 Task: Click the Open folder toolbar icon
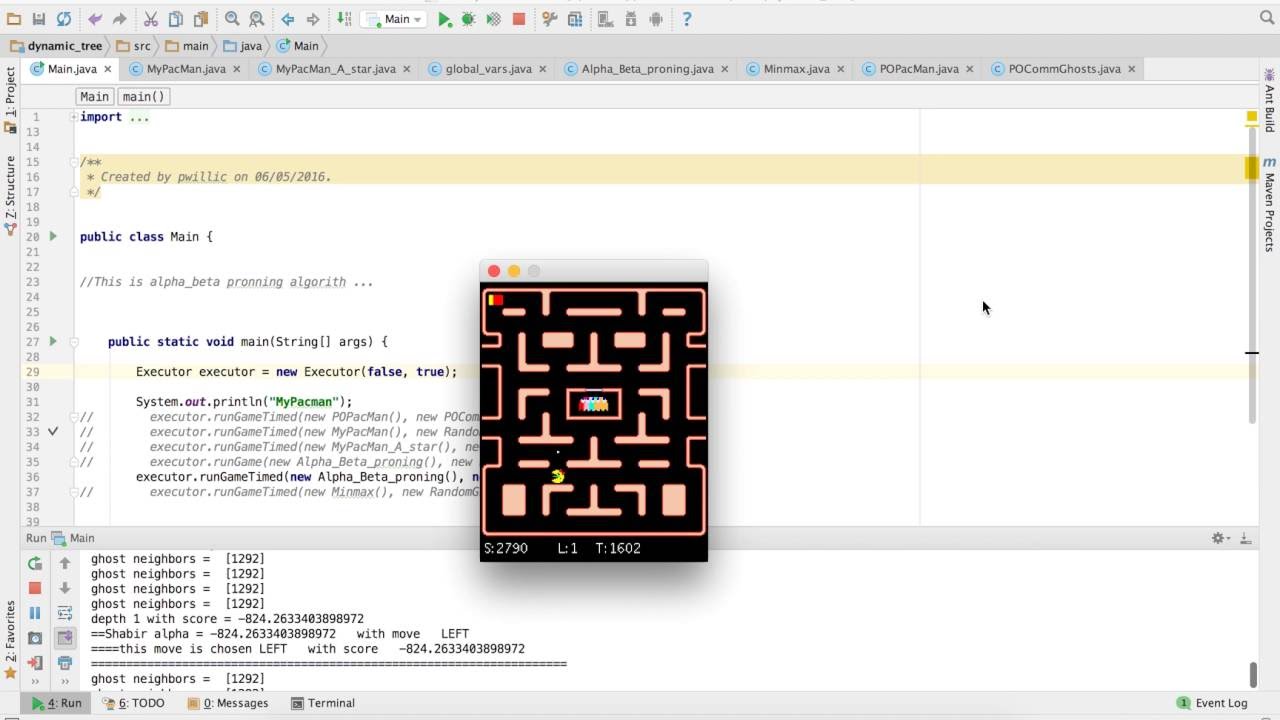tap(14, 19)
